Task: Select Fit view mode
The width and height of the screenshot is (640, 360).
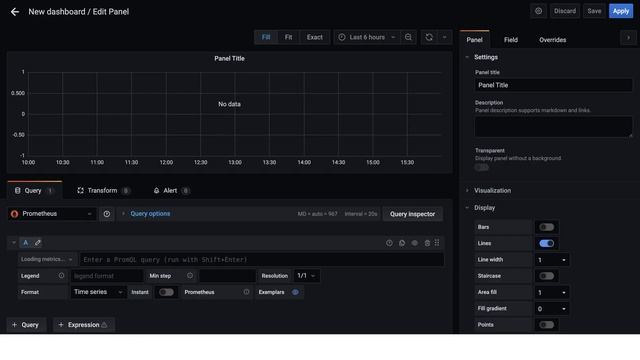Action: (289, 37)
